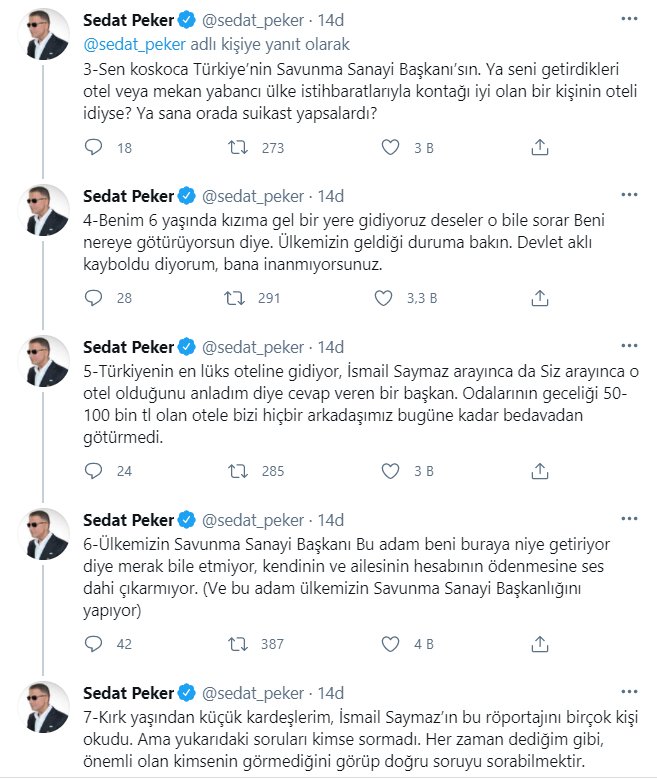Share the tweet starting '3-Sen koskoca'

[x=539, y=148]
